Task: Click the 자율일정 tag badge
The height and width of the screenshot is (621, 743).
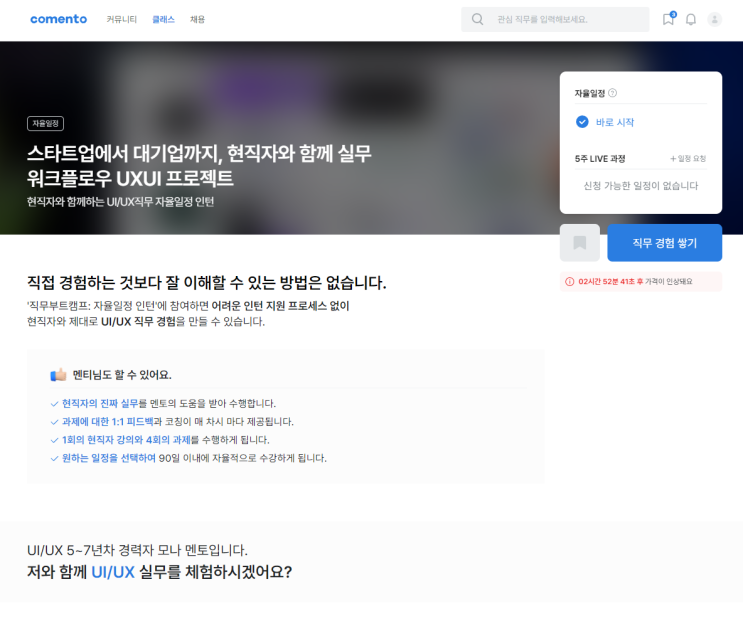Action: (x=45, y=123)
